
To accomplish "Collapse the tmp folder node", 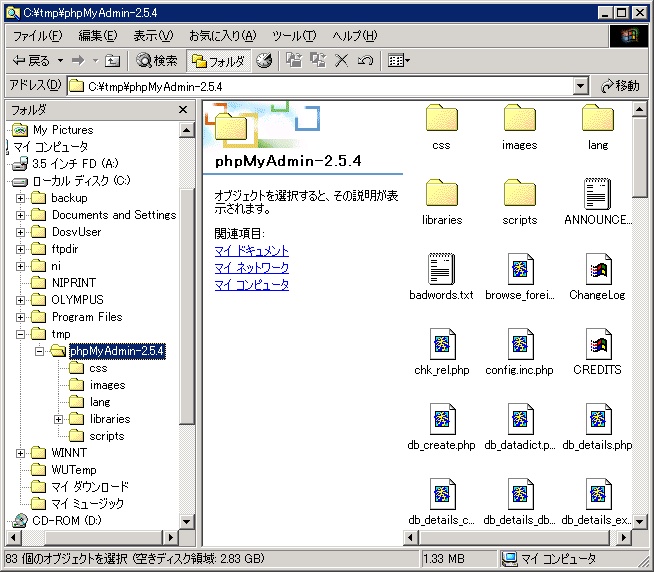I will click(x=20, y=334).
